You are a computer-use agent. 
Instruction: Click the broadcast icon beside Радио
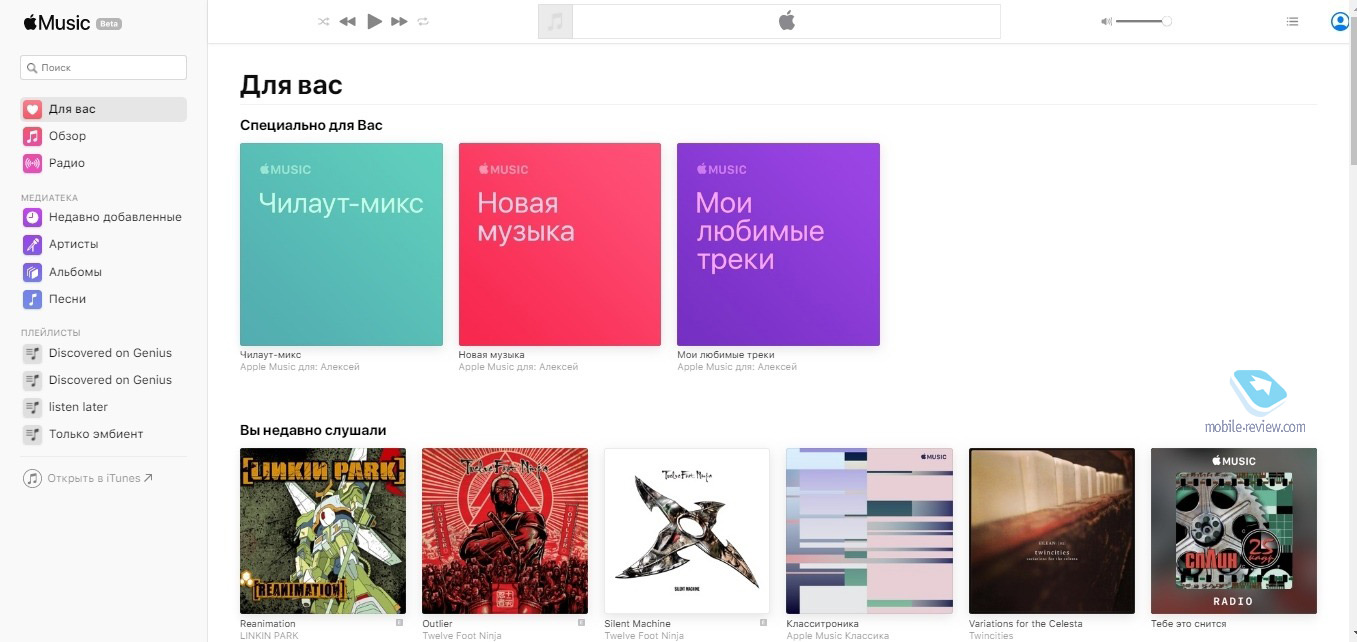pos(33,163)
